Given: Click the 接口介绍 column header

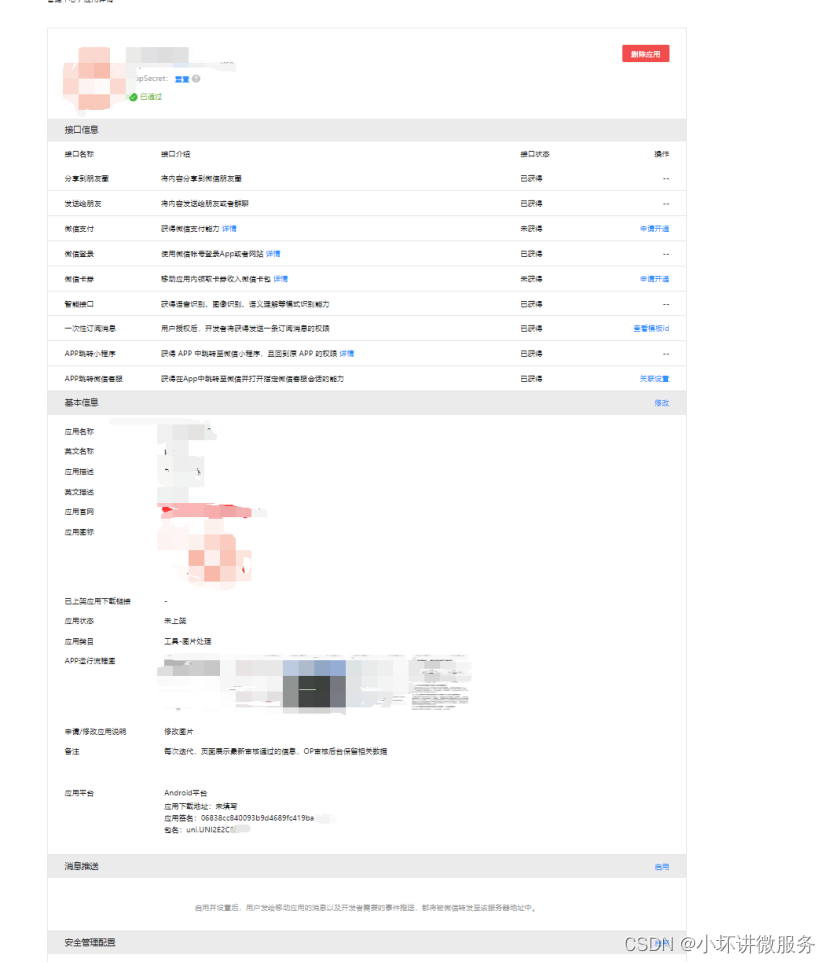Looking at the screenshot, I should 176,154.
